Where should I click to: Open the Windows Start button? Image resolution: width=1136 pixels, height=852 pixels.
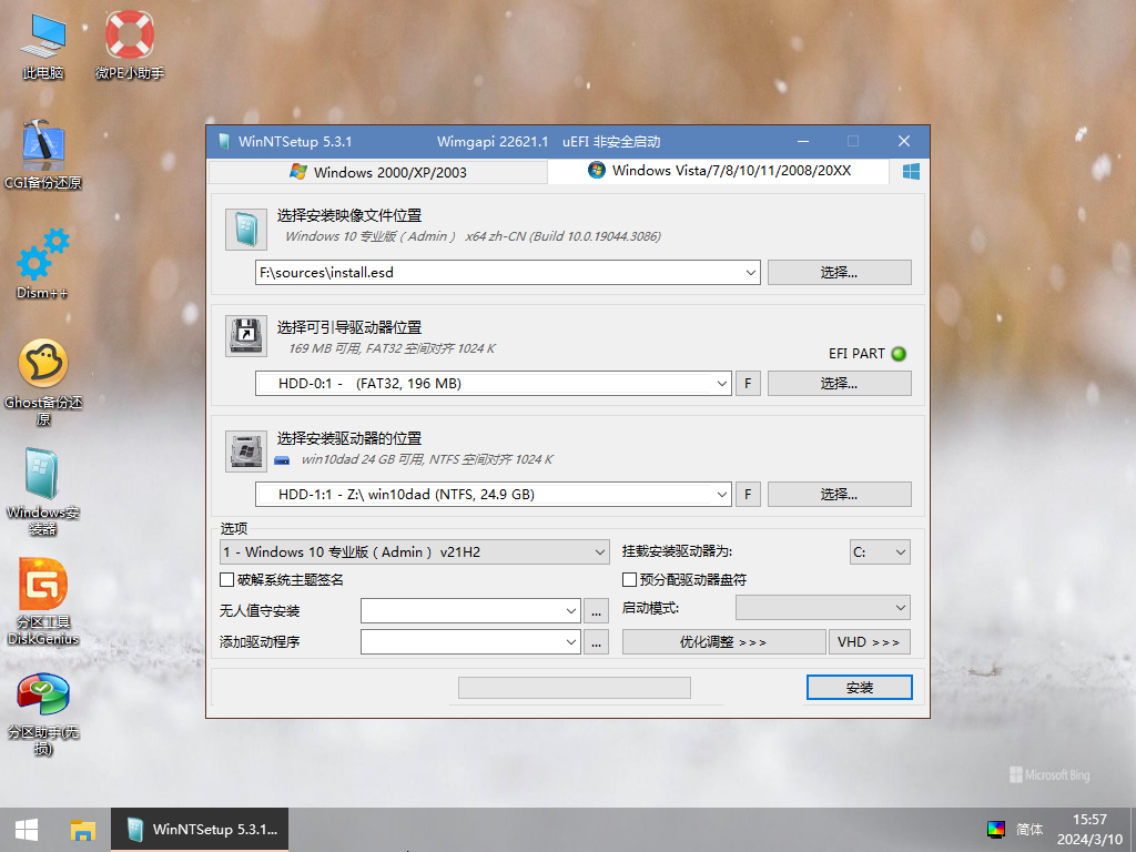(27, 830)
